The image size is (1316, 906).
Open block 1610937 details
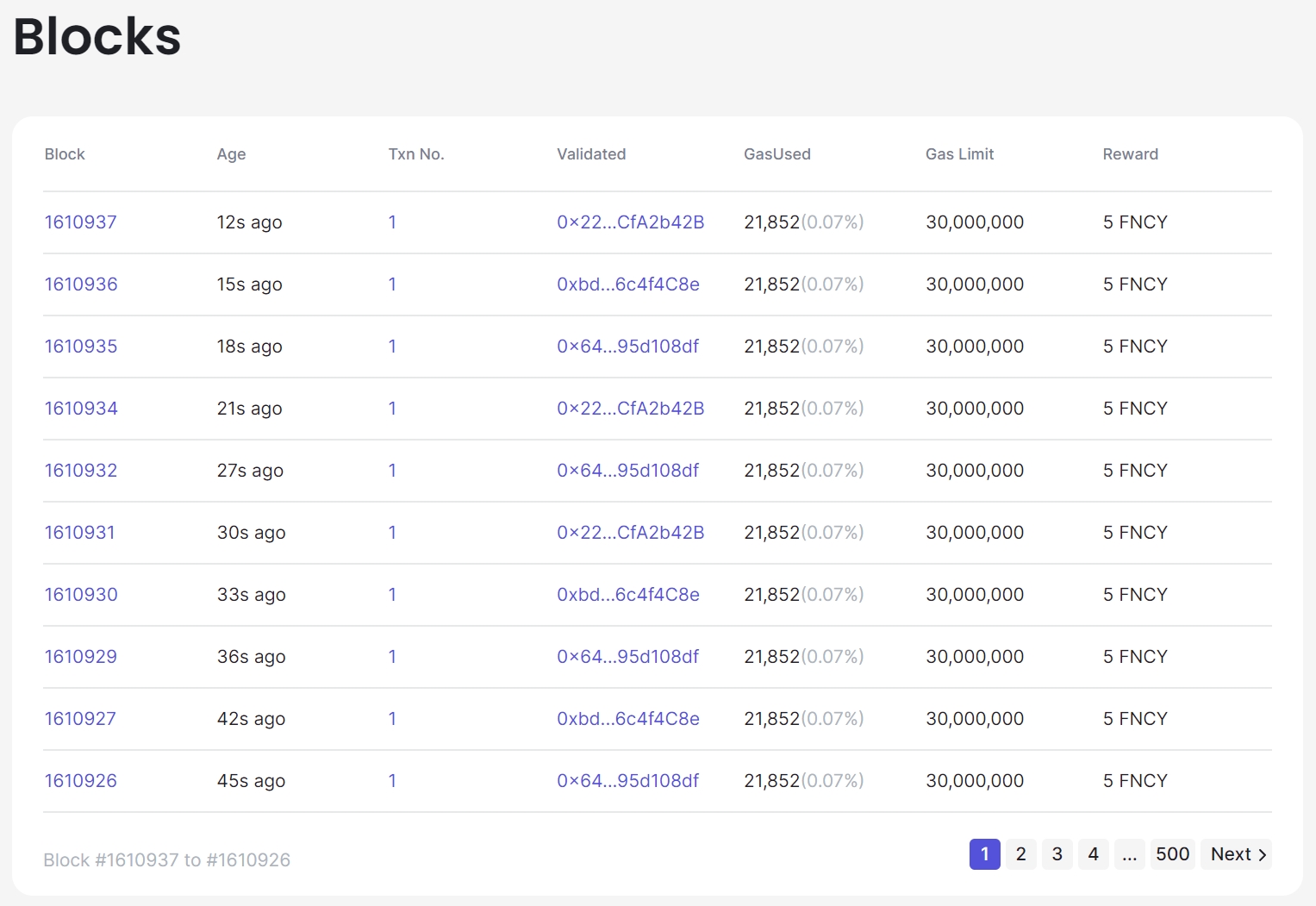click(x=80, y=222)
